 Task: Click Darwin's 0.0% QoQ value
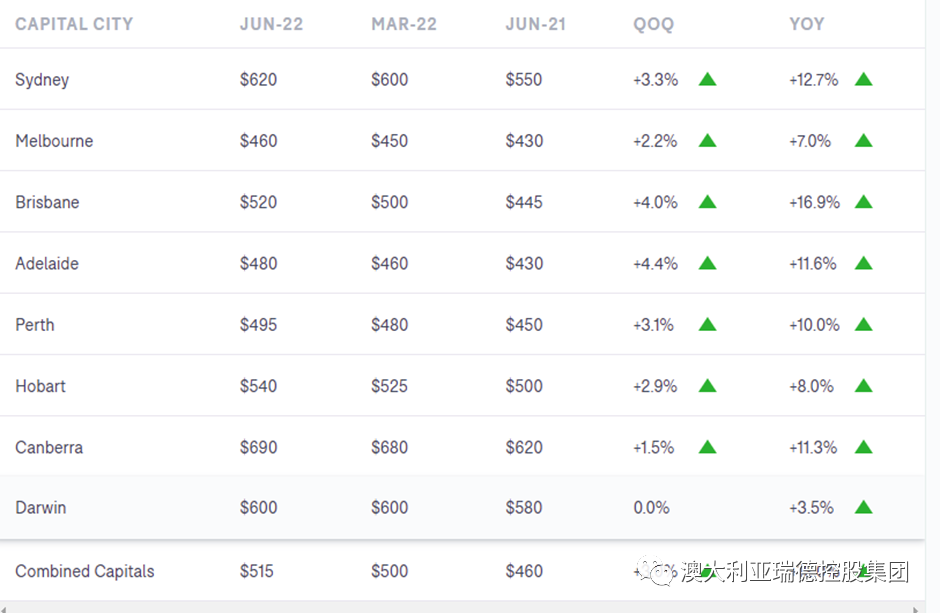[651, 508]
